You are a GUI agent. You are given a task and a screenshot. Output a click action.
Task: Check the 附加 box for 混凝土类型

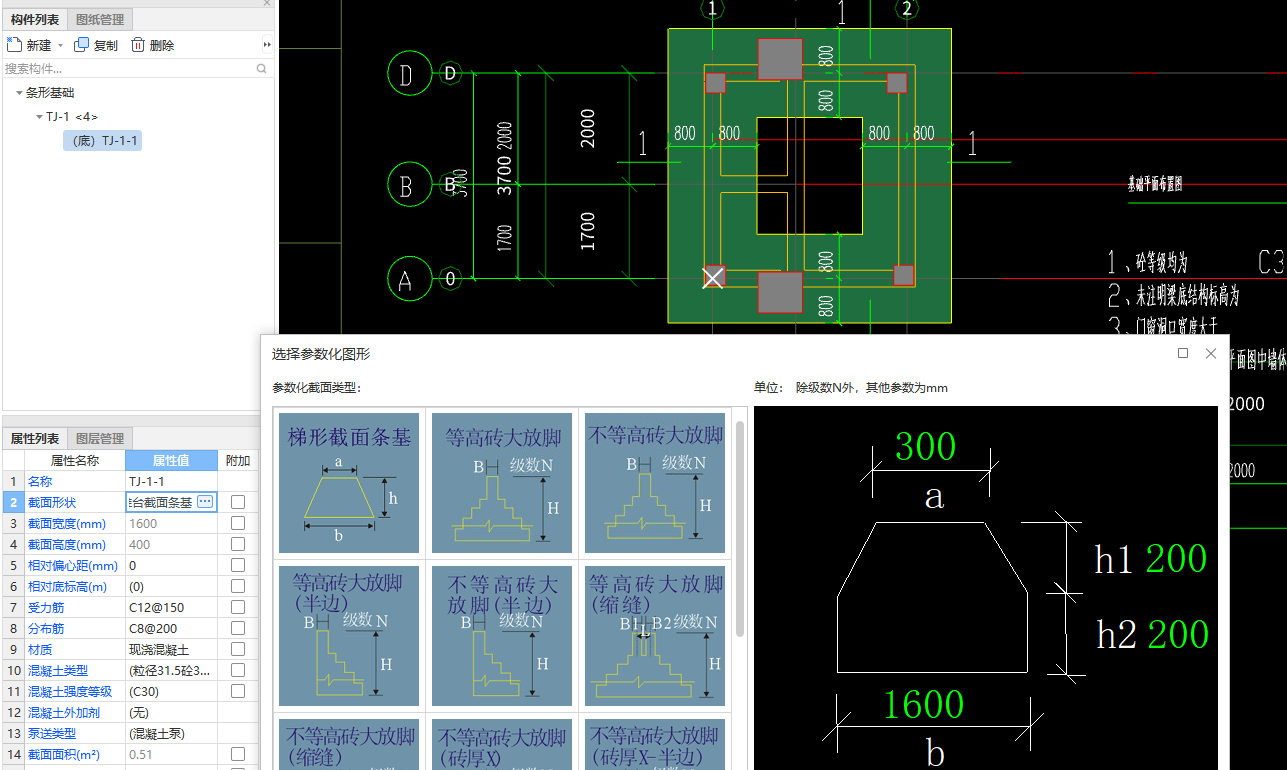point(238,670)
